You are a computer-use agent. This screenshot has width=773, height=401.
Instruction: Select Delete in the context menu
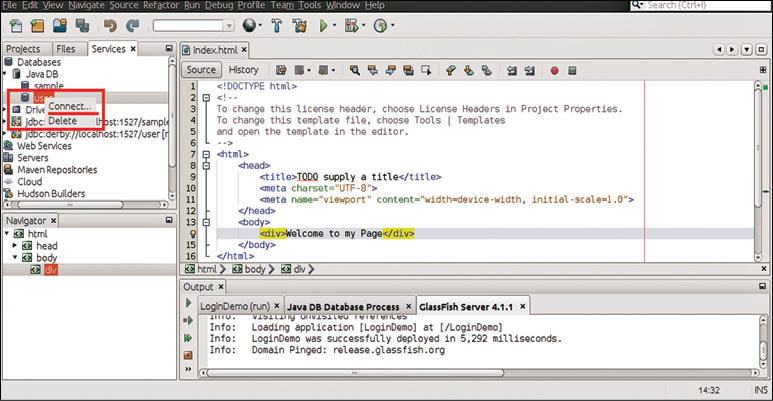click(62, 121)
